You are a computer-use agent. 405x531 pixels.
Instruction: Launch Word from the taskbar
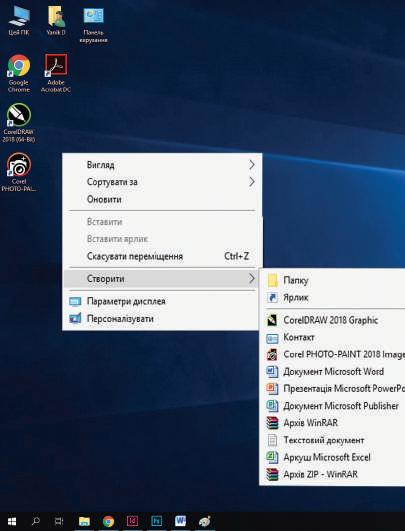[x=180, y=521]
